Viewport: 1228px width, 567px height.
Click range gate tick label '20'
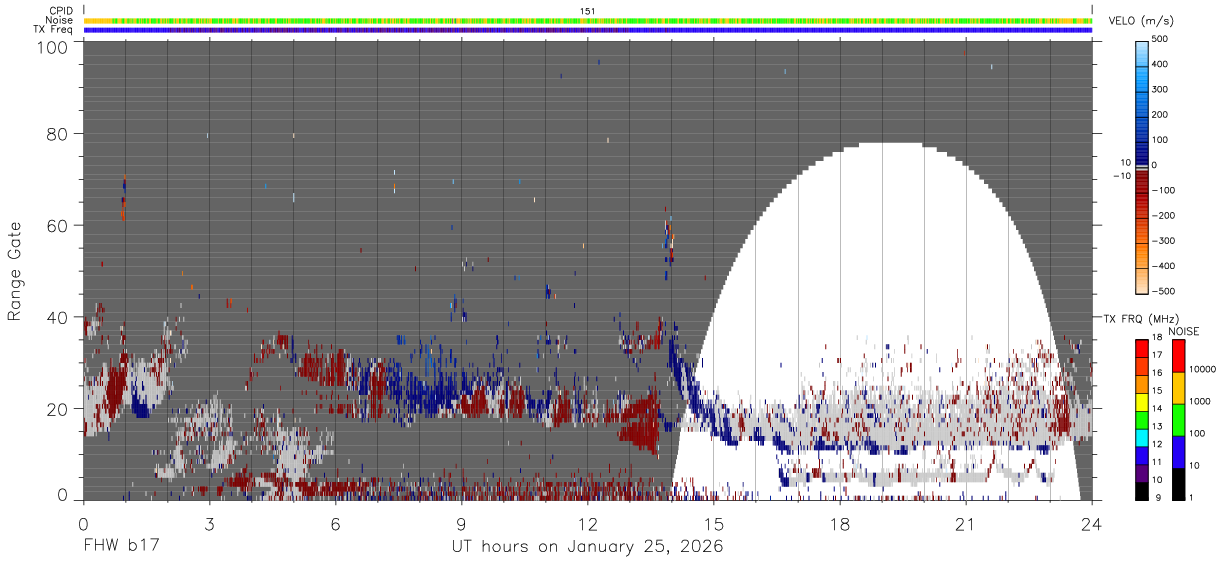[57, 408]
